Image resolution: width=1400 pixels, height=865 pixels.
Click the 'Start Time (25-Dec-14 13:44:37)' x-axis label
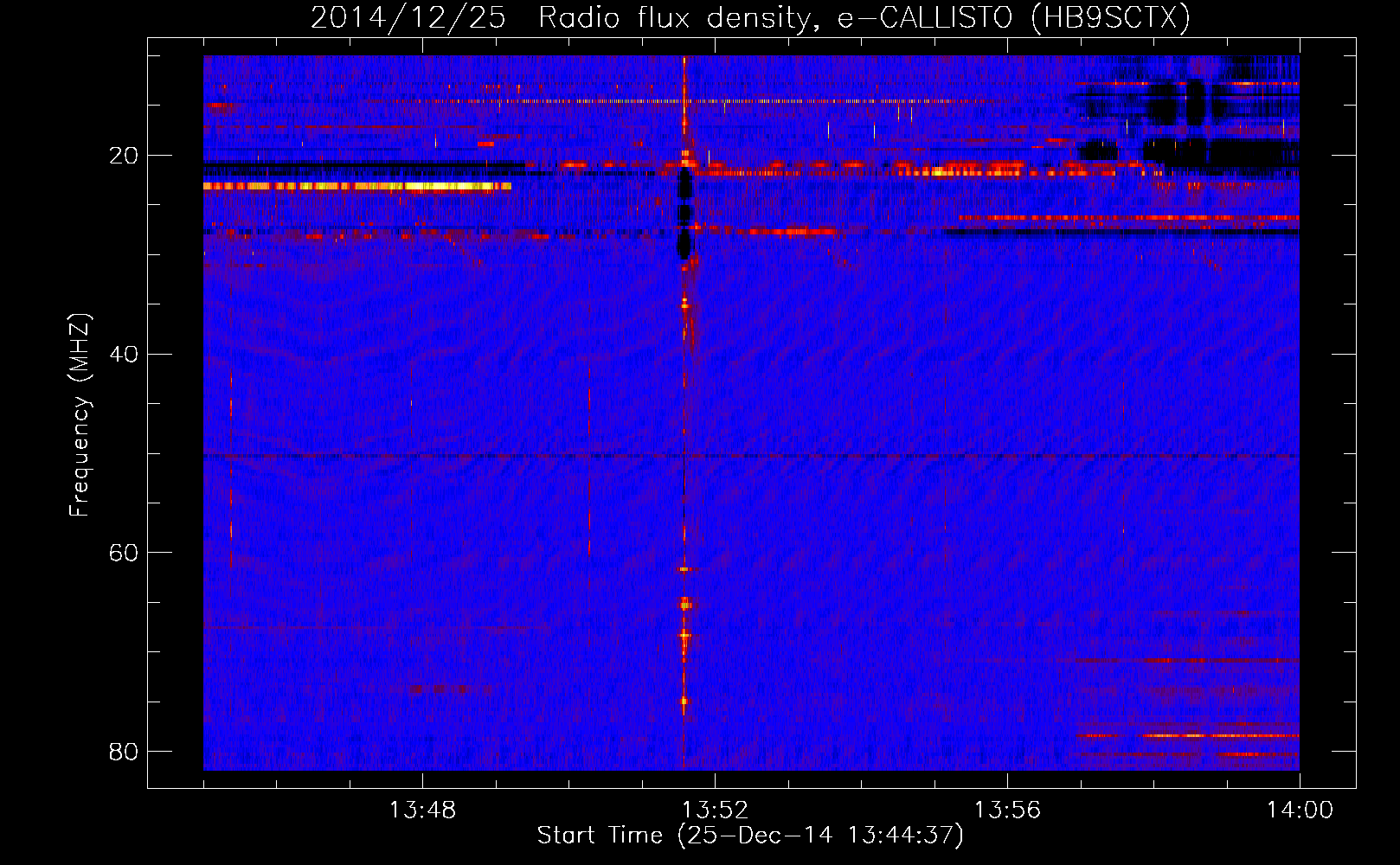coord(750,836)
